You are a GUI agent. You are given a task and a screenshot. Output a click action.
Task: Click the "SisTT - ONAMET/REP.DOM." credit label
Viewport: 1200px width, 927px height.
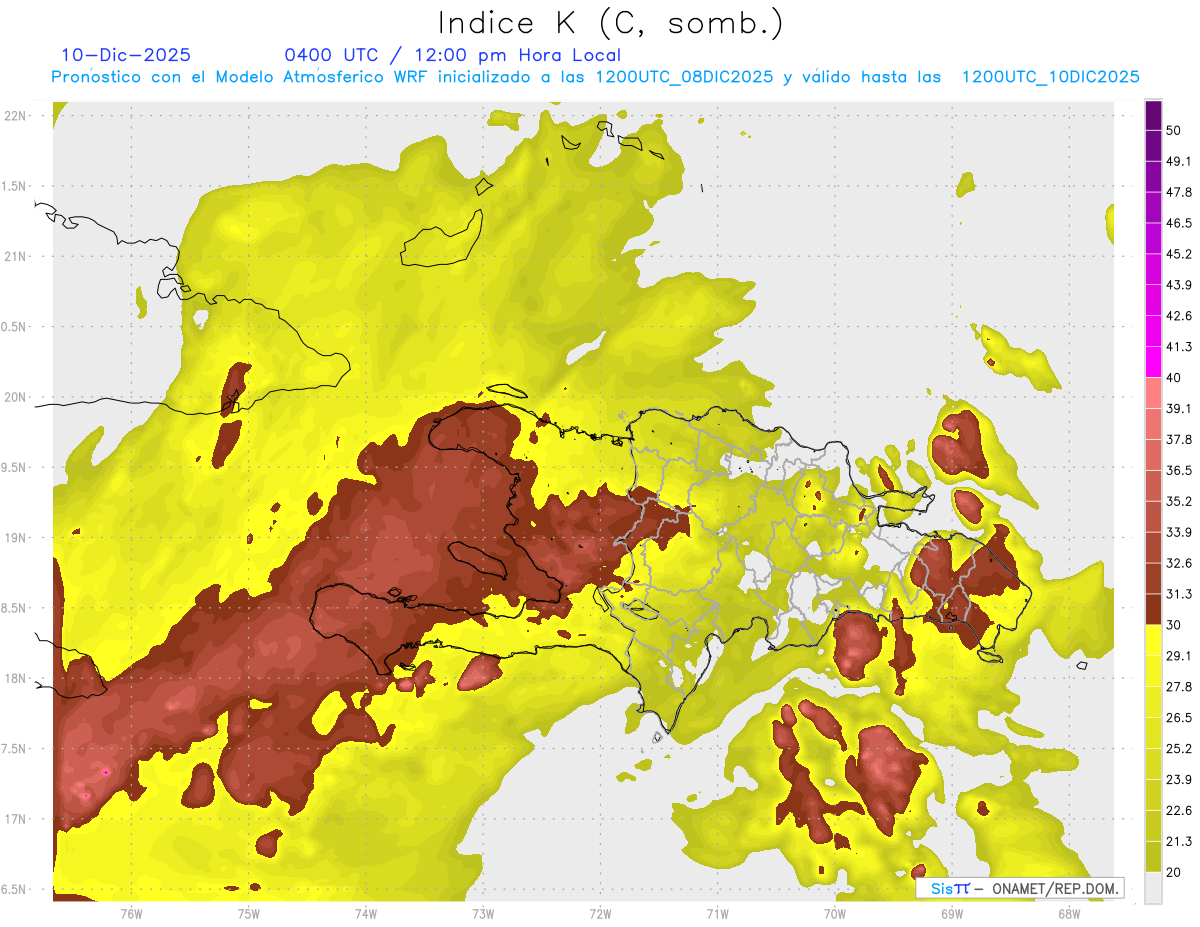pyautogui.click(x=1021, y=888)
